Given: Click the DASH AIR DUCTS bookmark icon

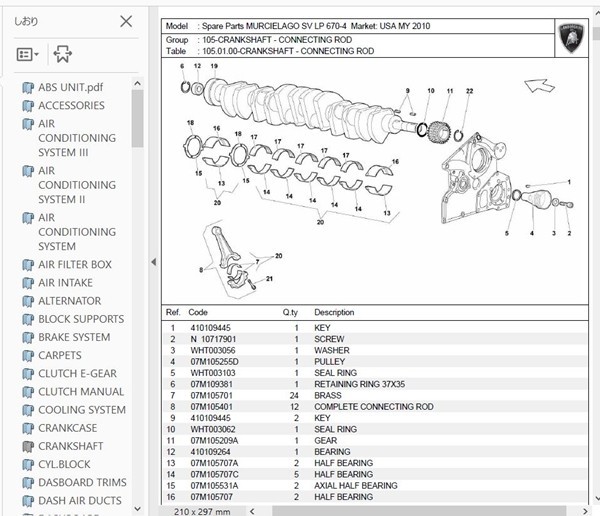Looking at the screenshot, I should tap(28, 501).
